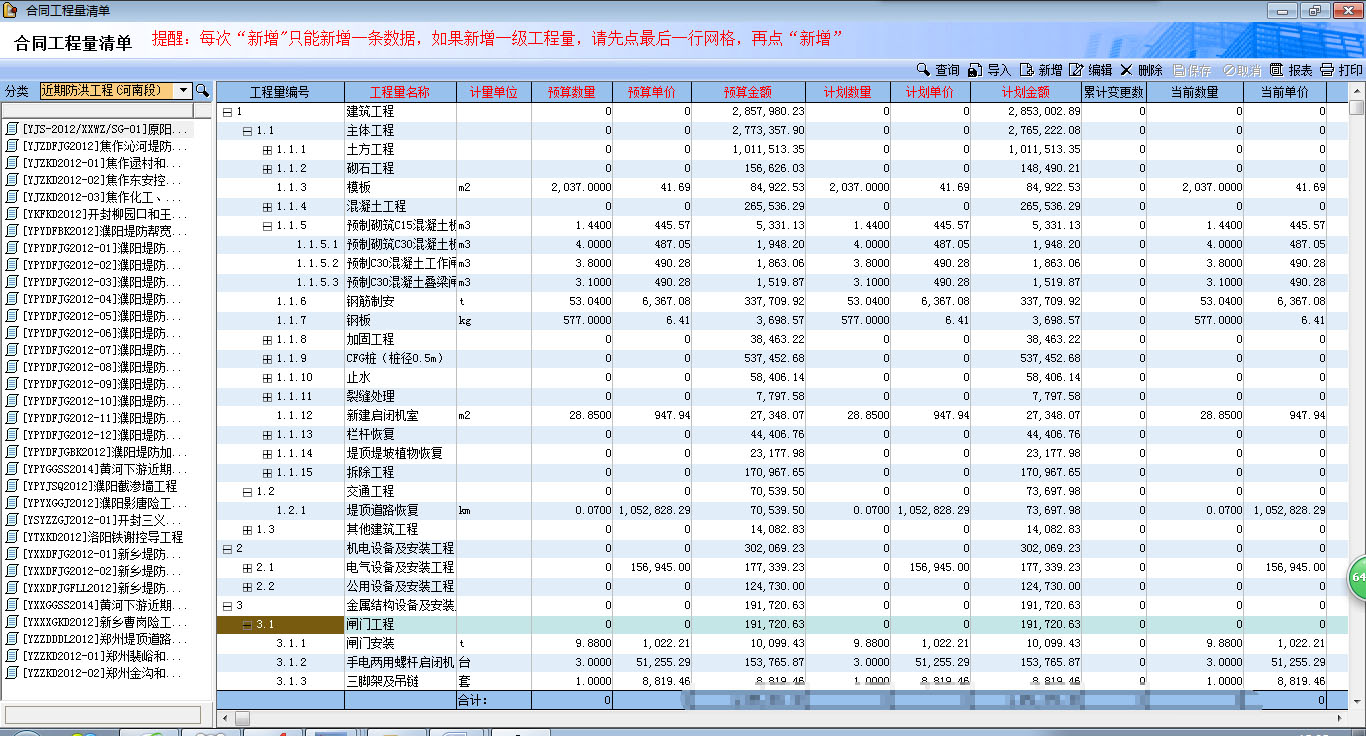The image size is (1366, 736).
Task: Open the 分类 category dropdown
Action: coord(184,90)
